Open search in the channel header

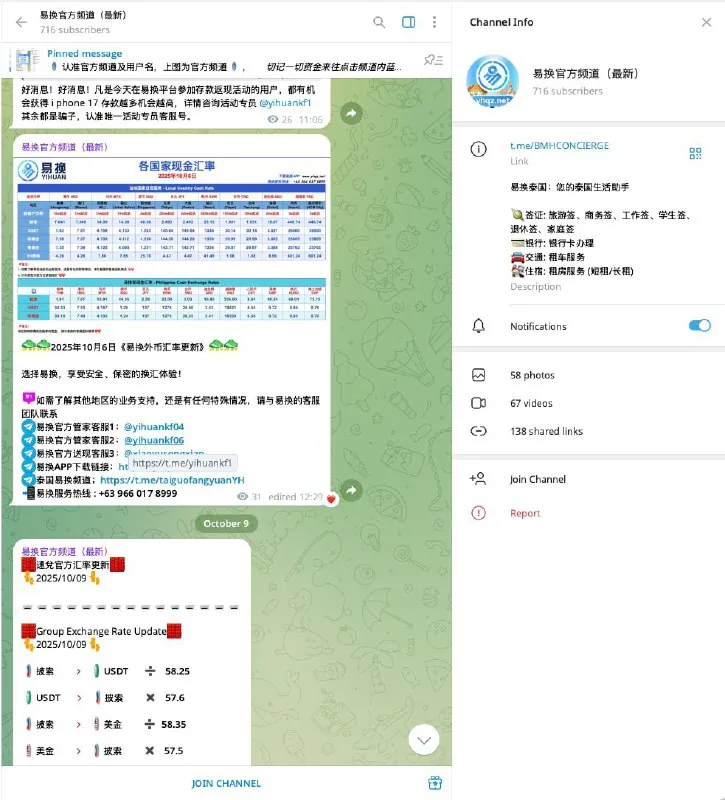tap(379, 22)
